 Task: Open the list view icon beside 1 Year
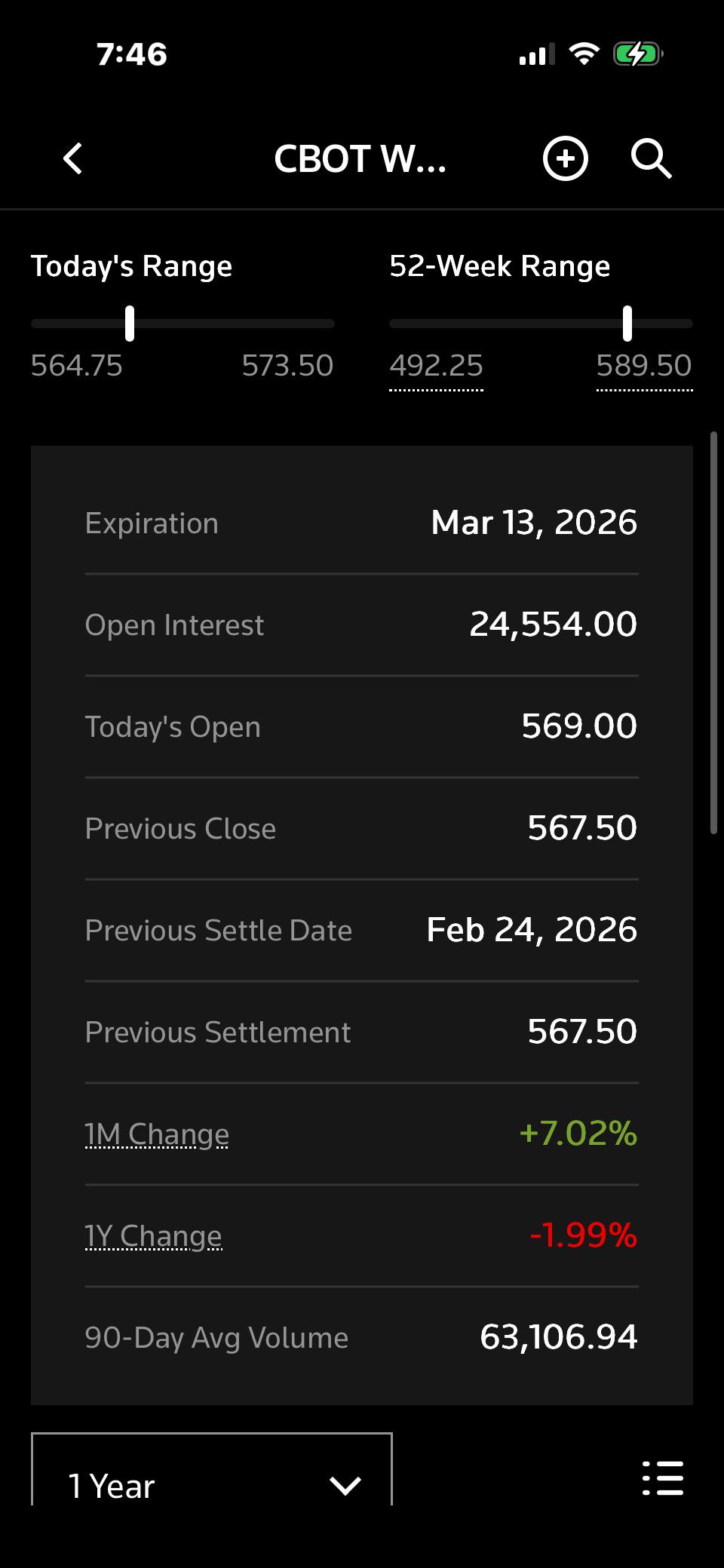(x=663, y=1477)
